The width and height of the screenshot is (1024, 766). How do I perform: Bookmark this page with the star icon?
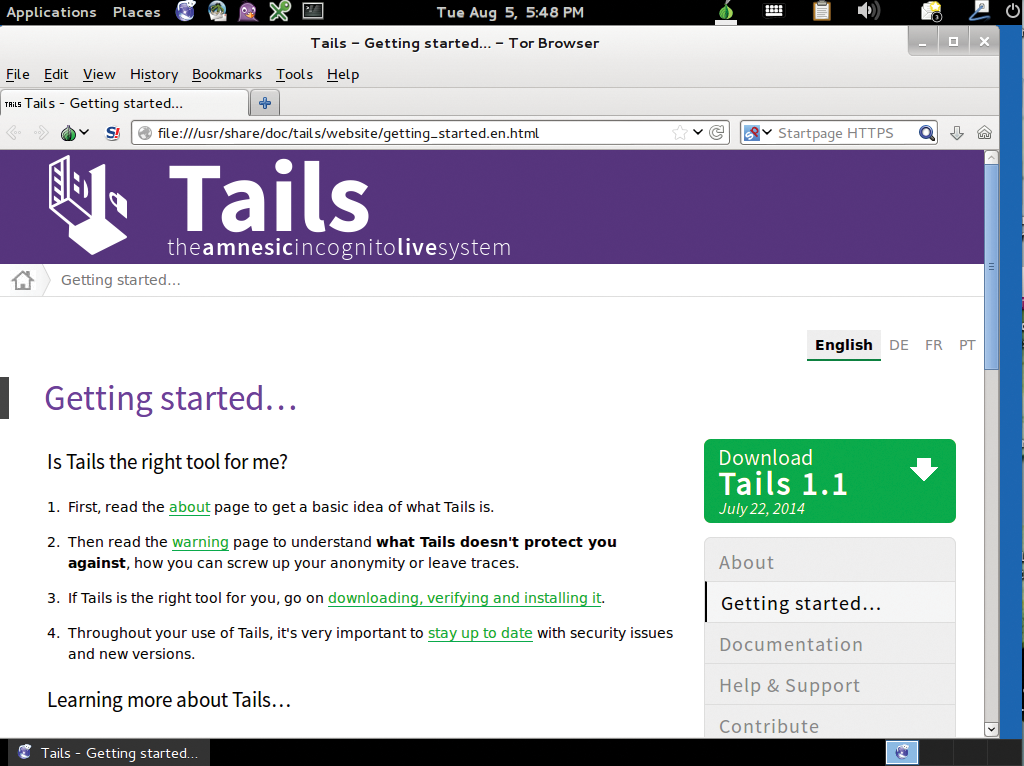click(680, 133)
